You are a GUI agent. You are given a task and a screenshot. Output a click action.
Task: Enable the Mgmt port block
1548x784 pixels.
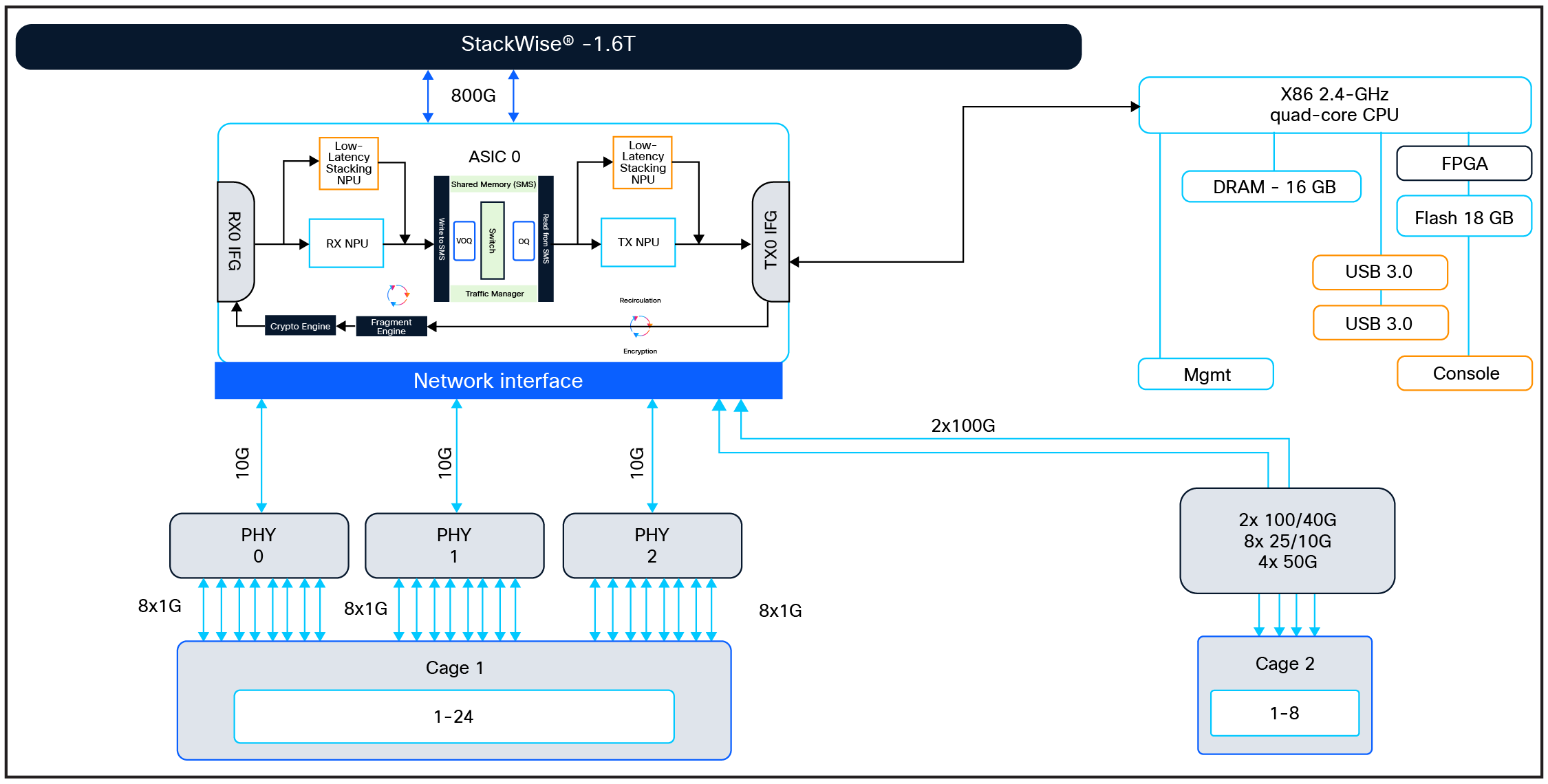coord(1206,374)
